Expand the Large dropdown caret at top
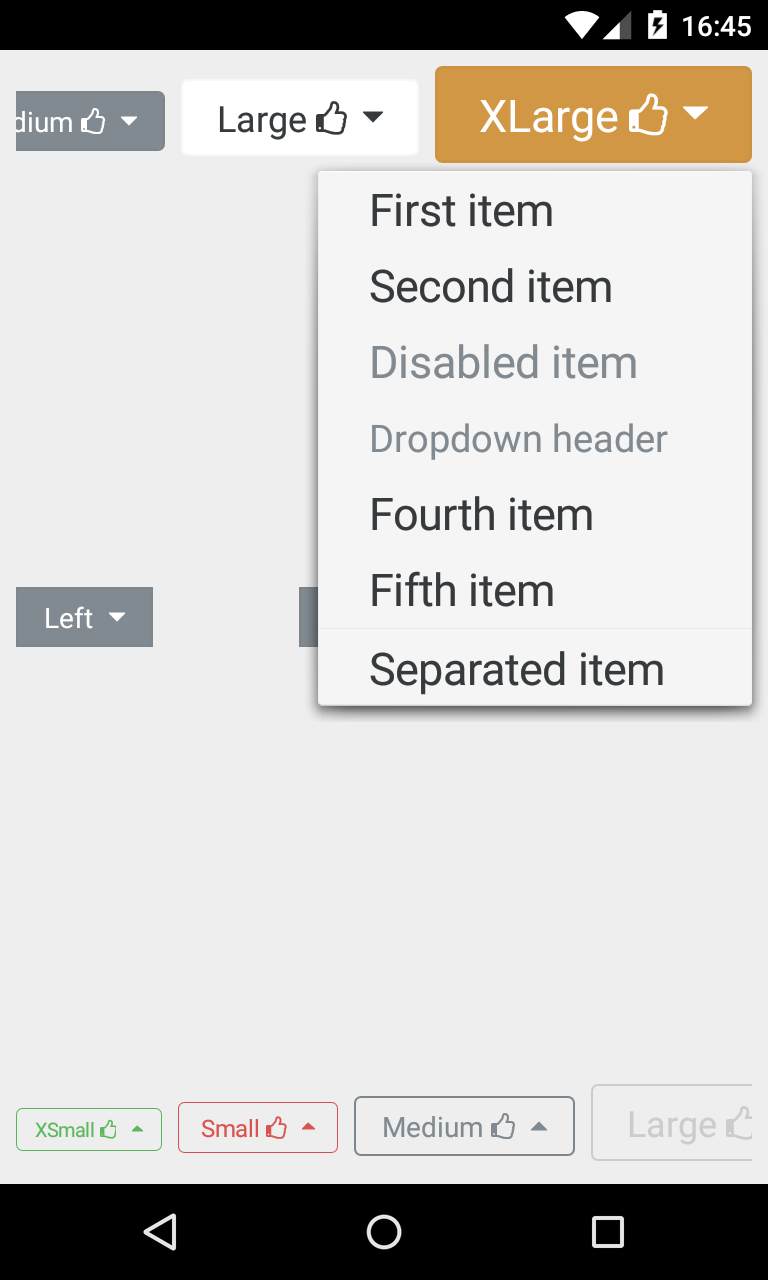768x1280 pixels. pyautogui.click(x=372, y=117)
